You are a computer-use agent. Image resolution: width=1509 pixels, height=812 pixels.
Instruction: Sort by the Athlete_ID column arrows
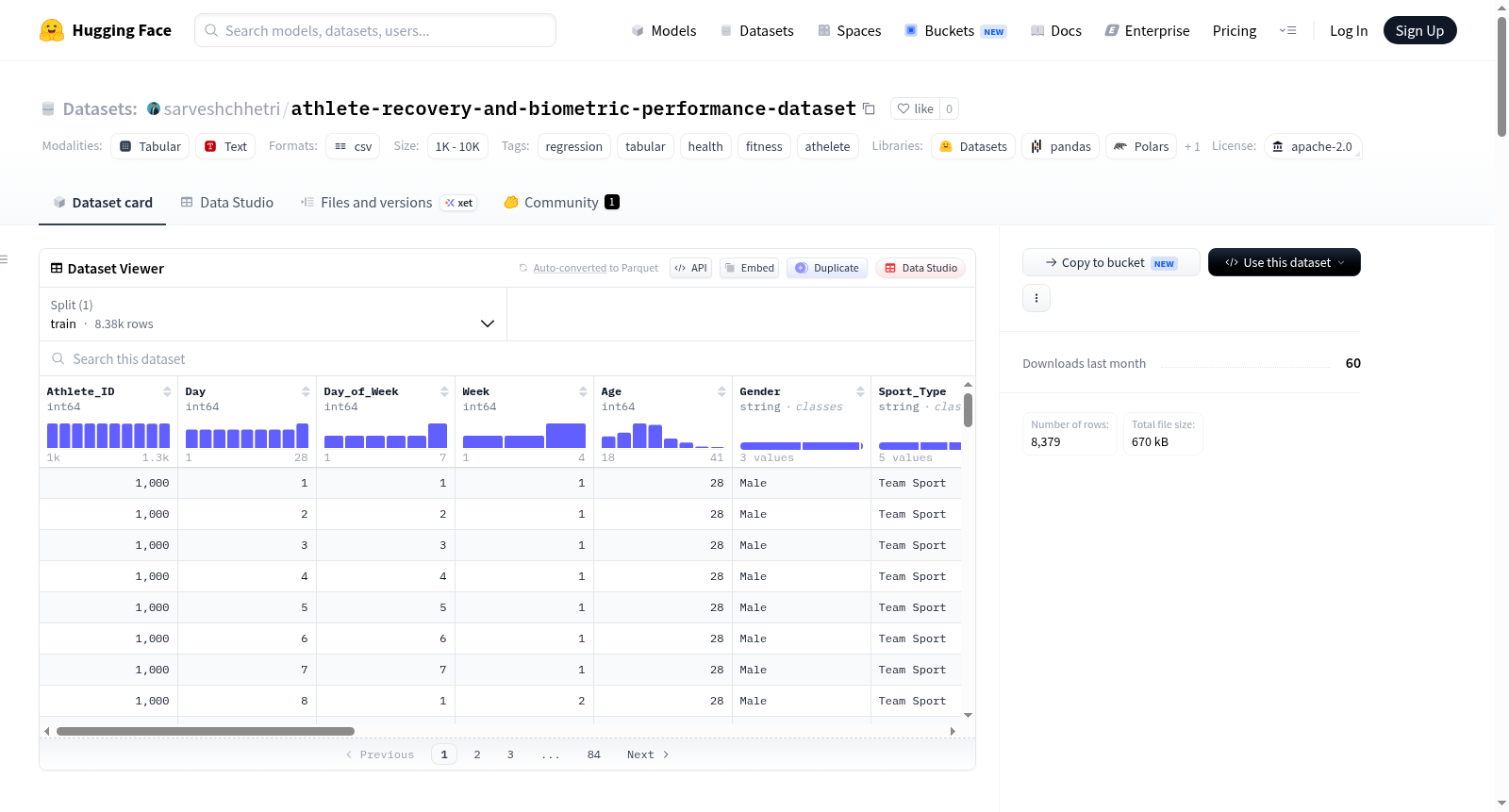167,391
